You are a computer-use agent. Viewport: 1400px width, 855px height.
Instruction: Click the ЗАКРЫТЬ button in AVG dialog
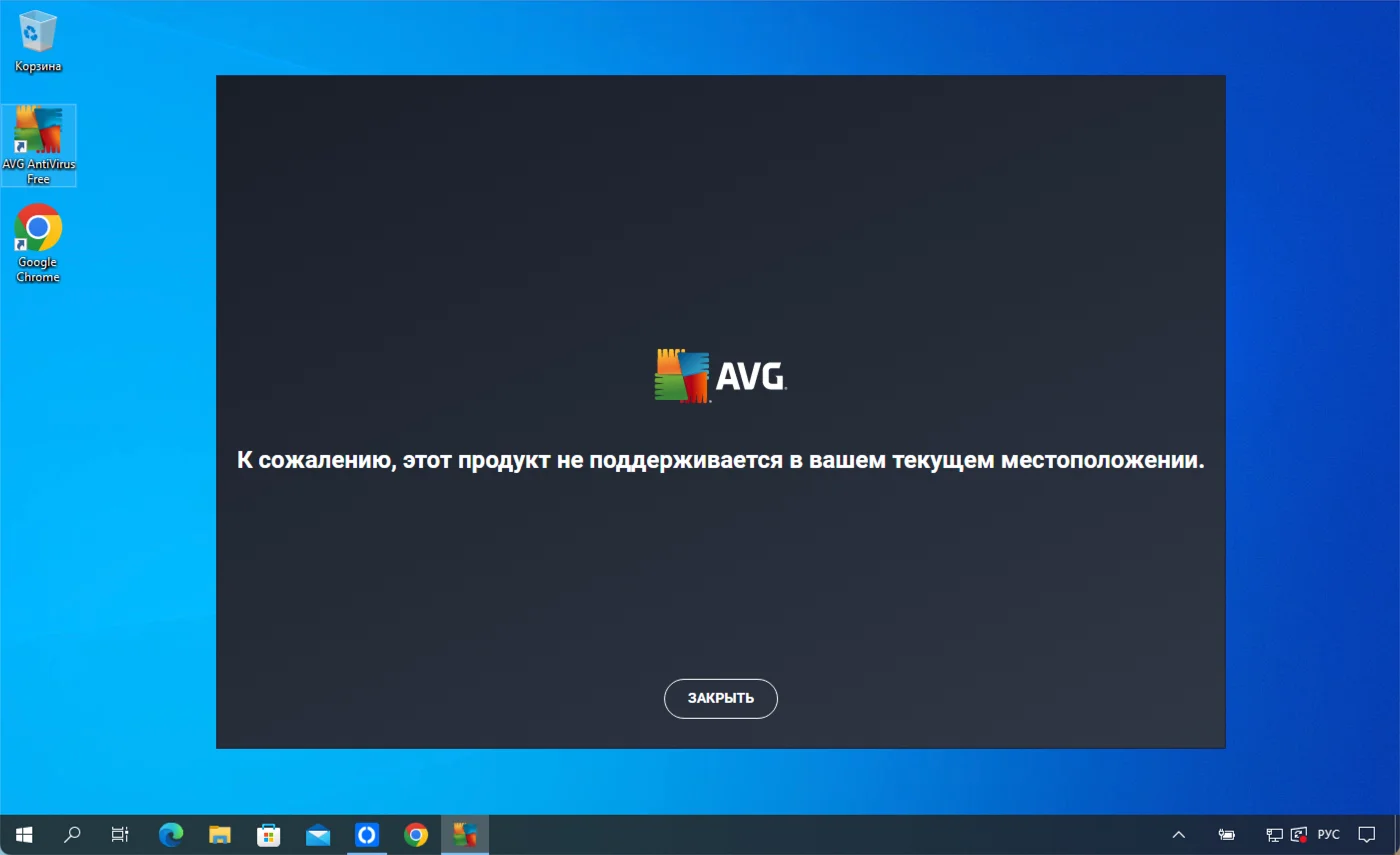pyautogui.click(x=720, y=698)
